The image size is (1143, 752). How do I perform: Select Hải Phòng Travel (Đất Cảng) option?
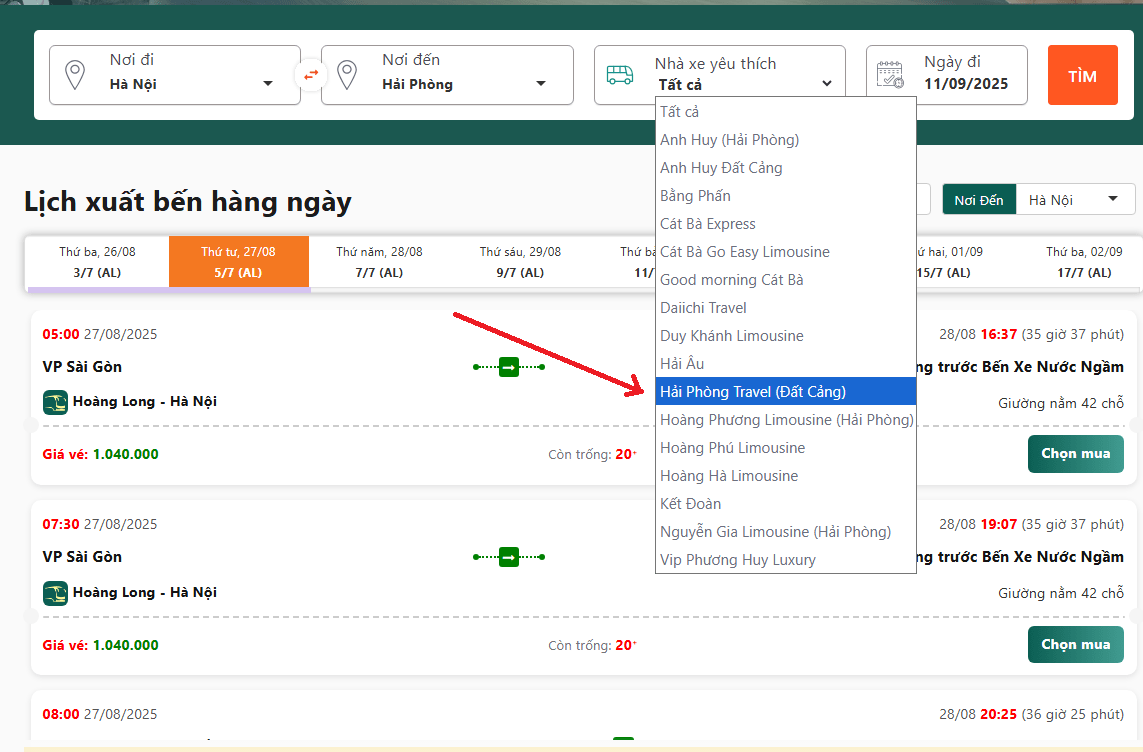point(753,392)
